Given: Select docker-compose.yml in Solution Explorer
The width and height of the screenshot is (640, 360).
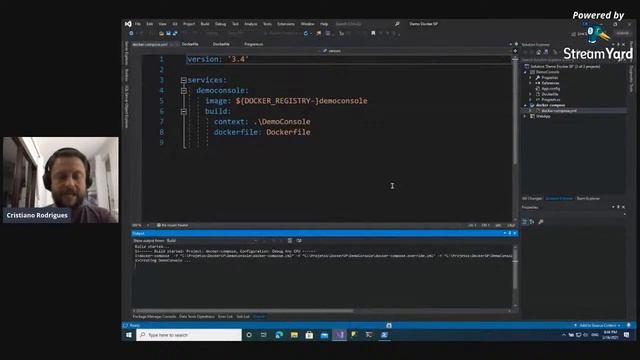Looking at the screenshot, I should 558,111.
